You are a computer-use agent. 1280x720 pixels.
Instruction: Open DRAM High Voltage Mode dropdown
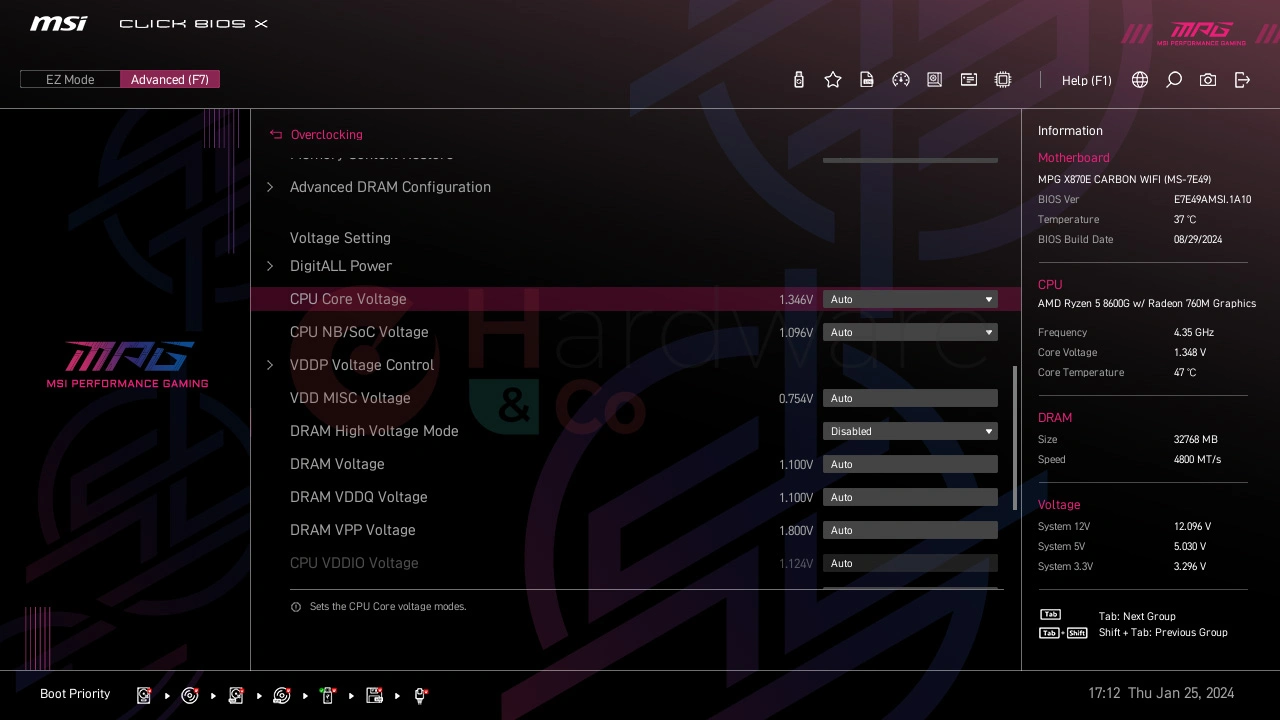910,431
